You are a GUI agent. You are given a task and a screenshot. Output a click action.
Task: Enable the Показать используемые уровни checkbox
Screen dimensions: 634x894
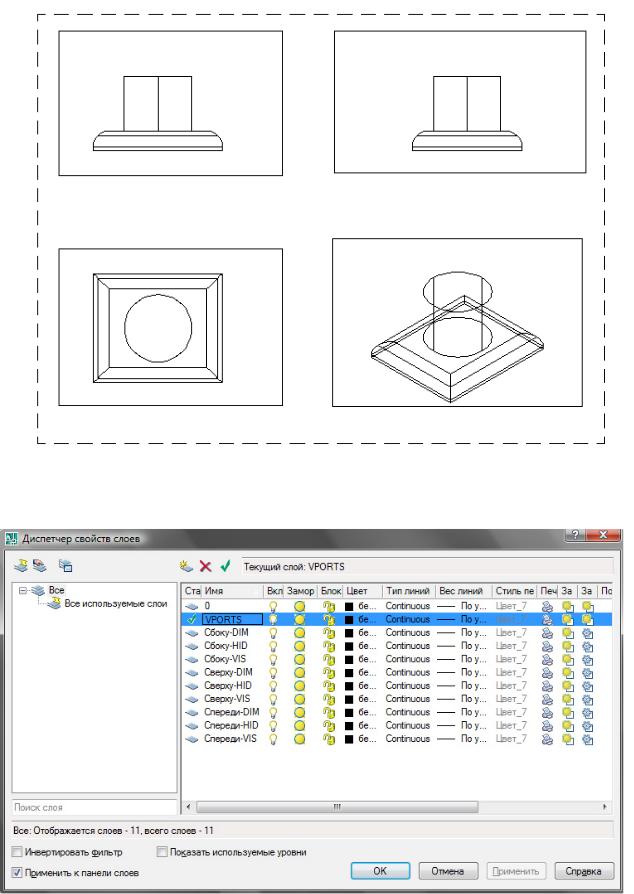[x=162, y=852]
